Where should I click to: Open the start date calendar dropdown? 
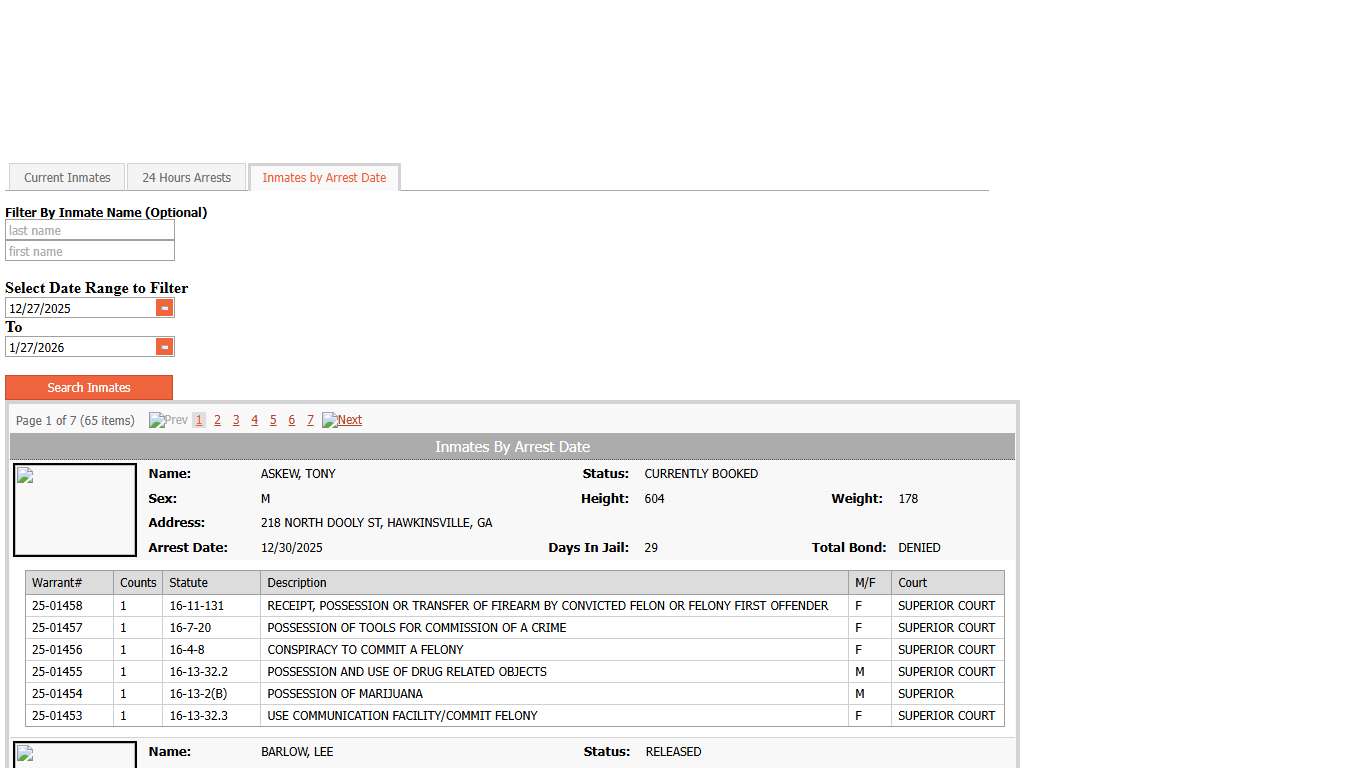click(x=165, y=308)
